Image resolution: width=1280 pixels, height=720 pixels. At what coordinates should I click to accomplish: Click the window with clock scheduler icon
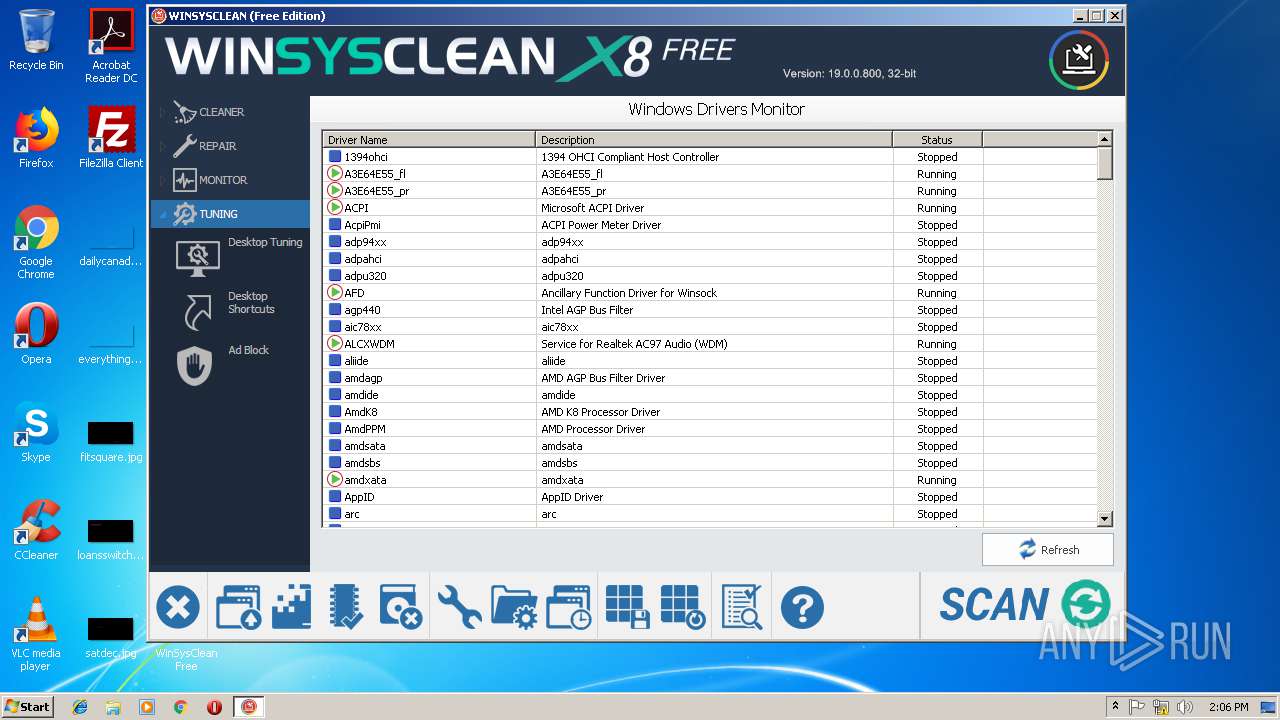click(x=569, y=607)
